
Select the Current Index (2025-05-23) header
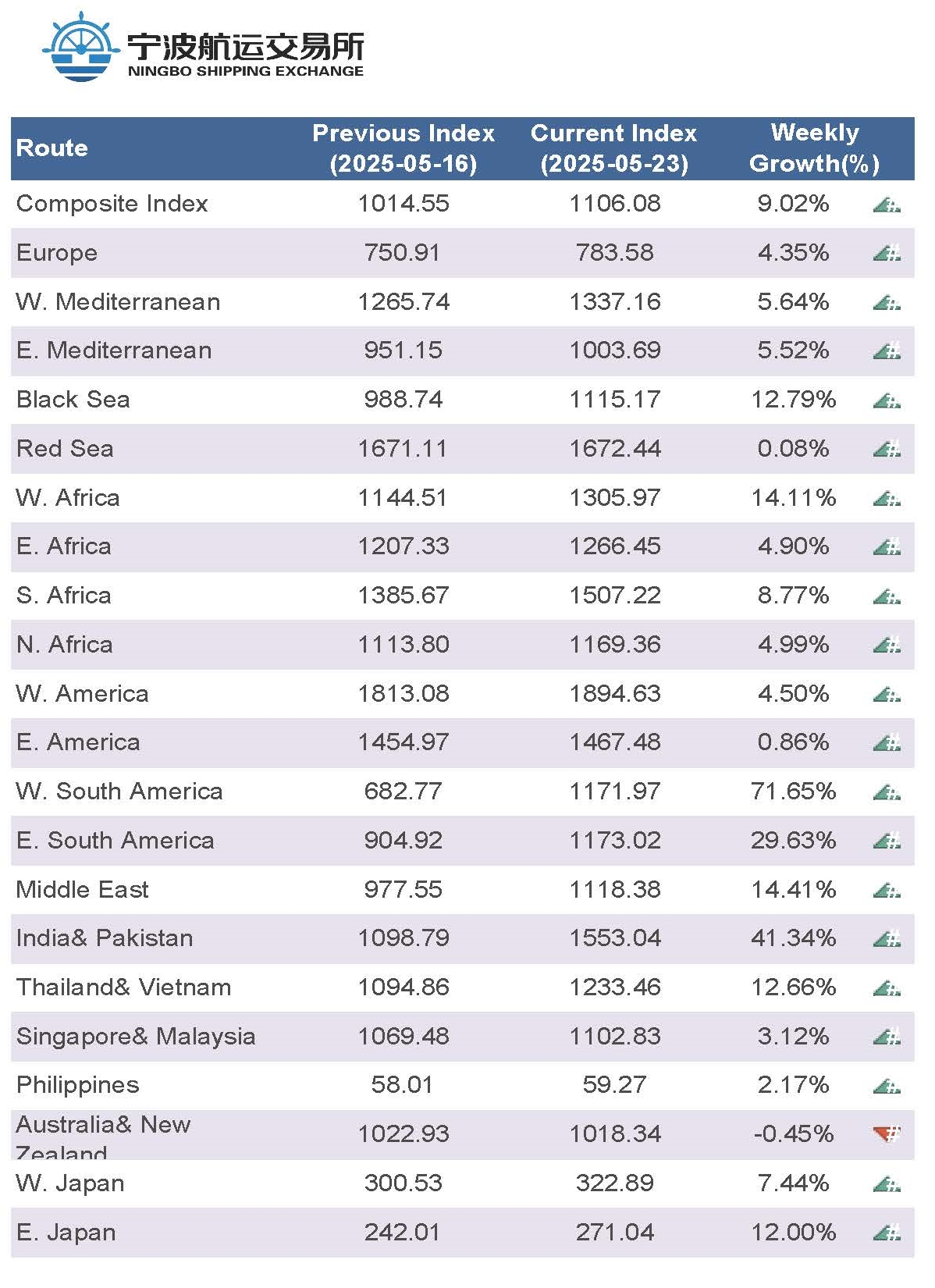click(614, 148)
